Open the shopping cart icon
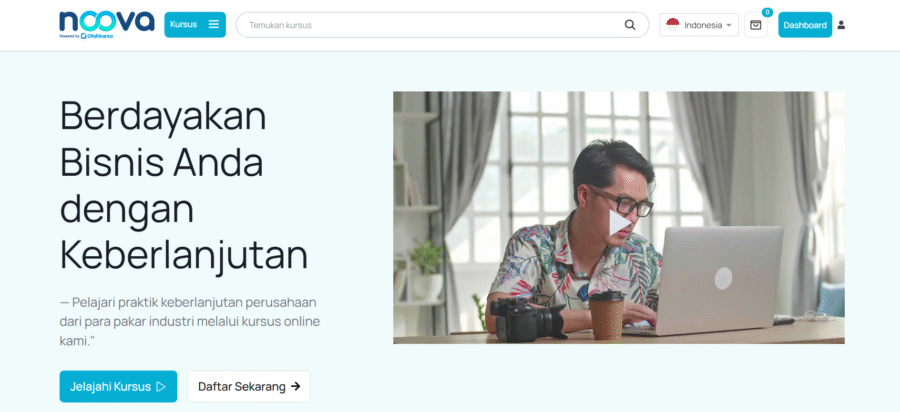 click(x=756, y=26)
